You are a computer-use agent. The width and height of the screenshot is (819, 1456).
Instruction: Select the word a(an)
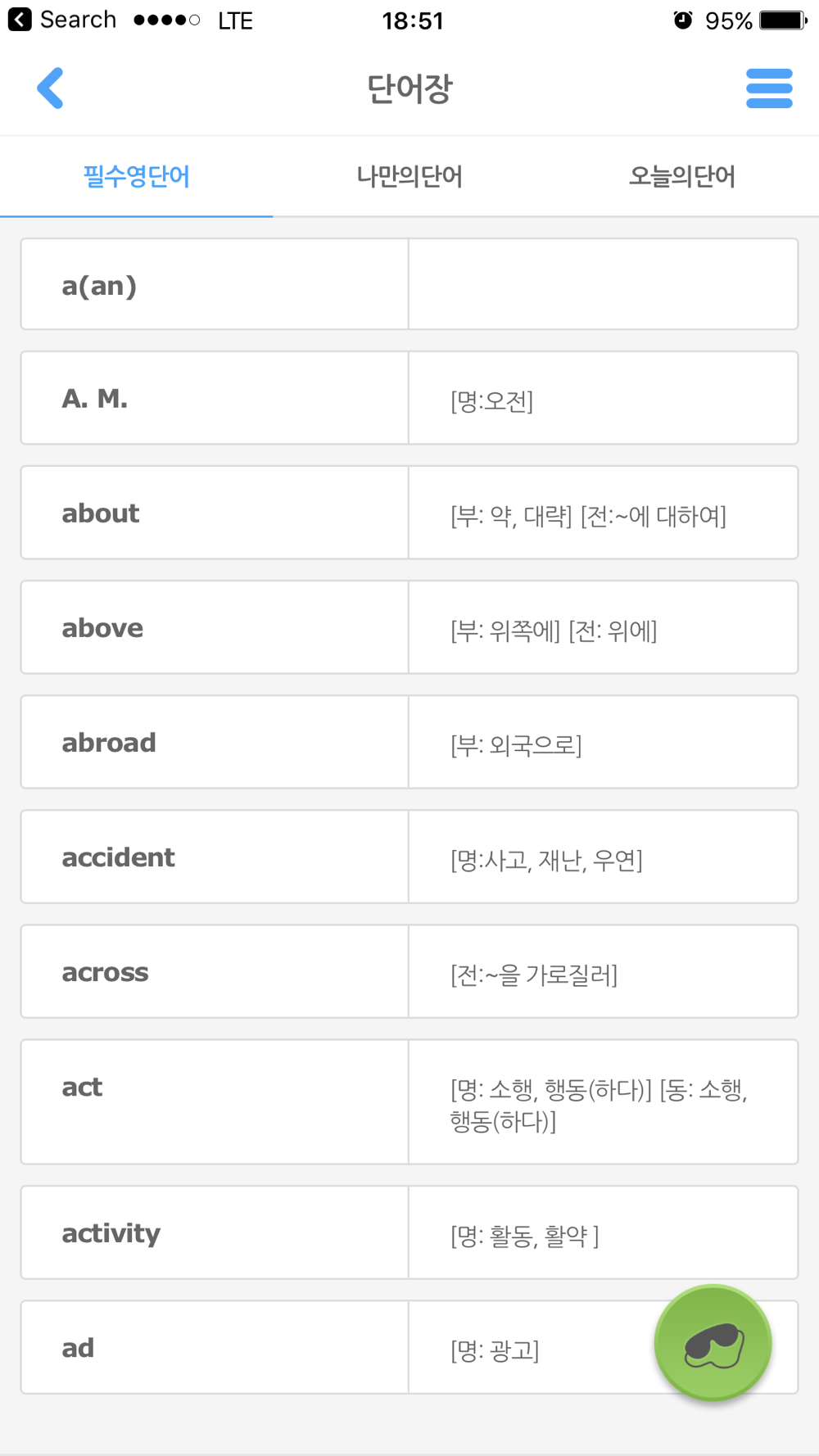pyautogui.click(x=99, y=285)
